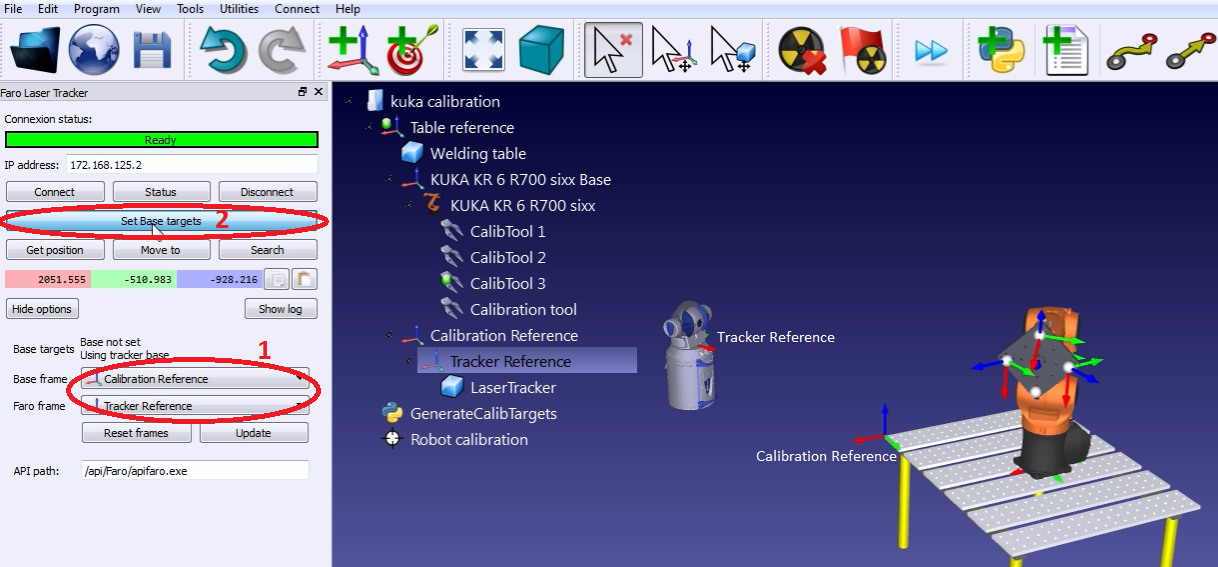The width and height of the screenshot is (1218, 567).
Task: Click the Undo arrow icon
Action: pyautogui.click(x=222, y=49)
